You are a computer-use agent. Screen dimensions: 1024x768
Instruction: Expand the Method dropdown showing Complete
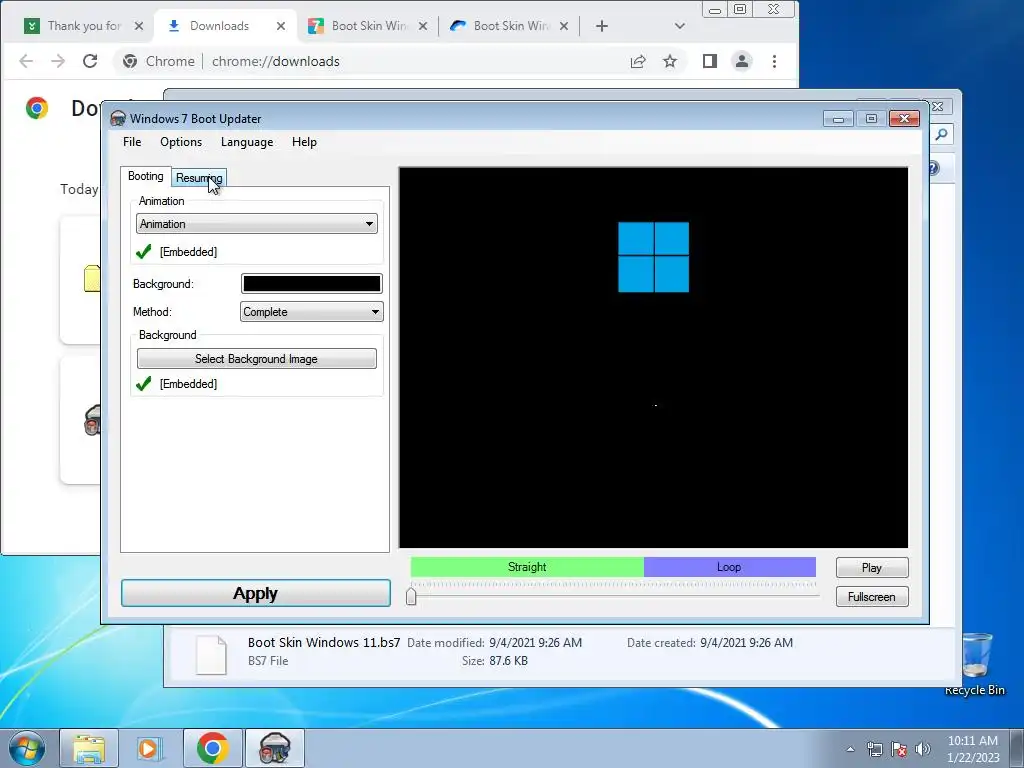tap(312, 312)
